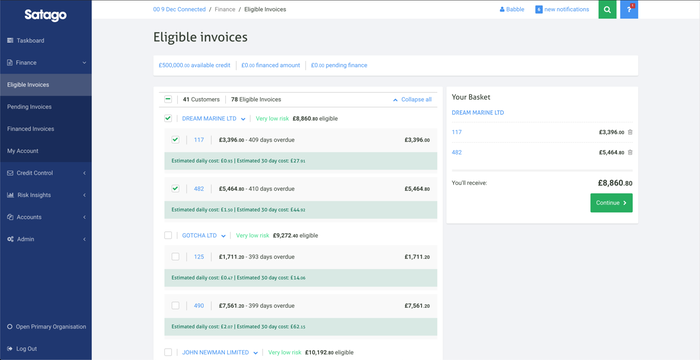Open invoice 125 link

(x=199, y=257)
